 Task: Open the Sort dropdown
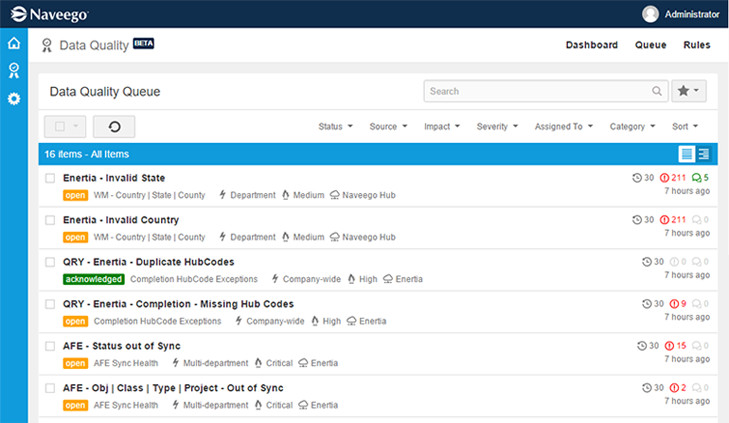click(685, 126)
